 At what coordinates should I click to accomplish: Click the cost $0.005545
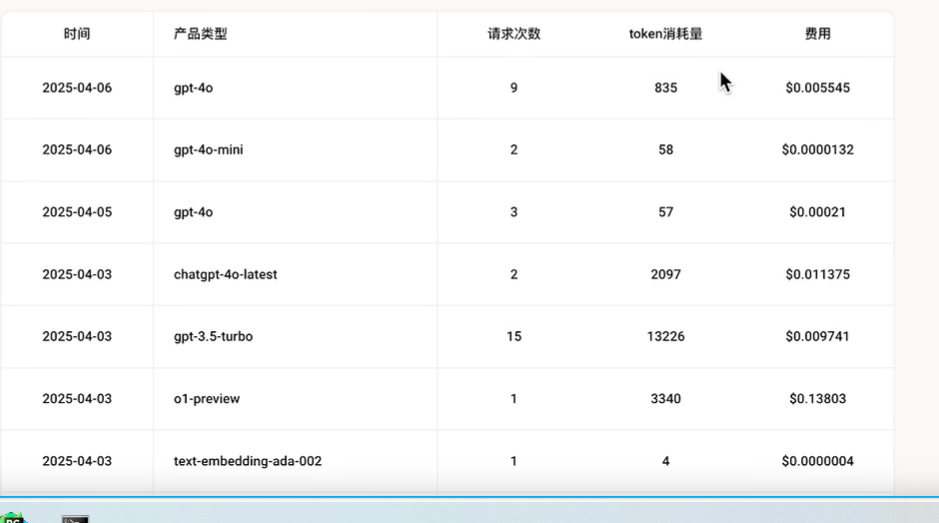coord(817,87)
